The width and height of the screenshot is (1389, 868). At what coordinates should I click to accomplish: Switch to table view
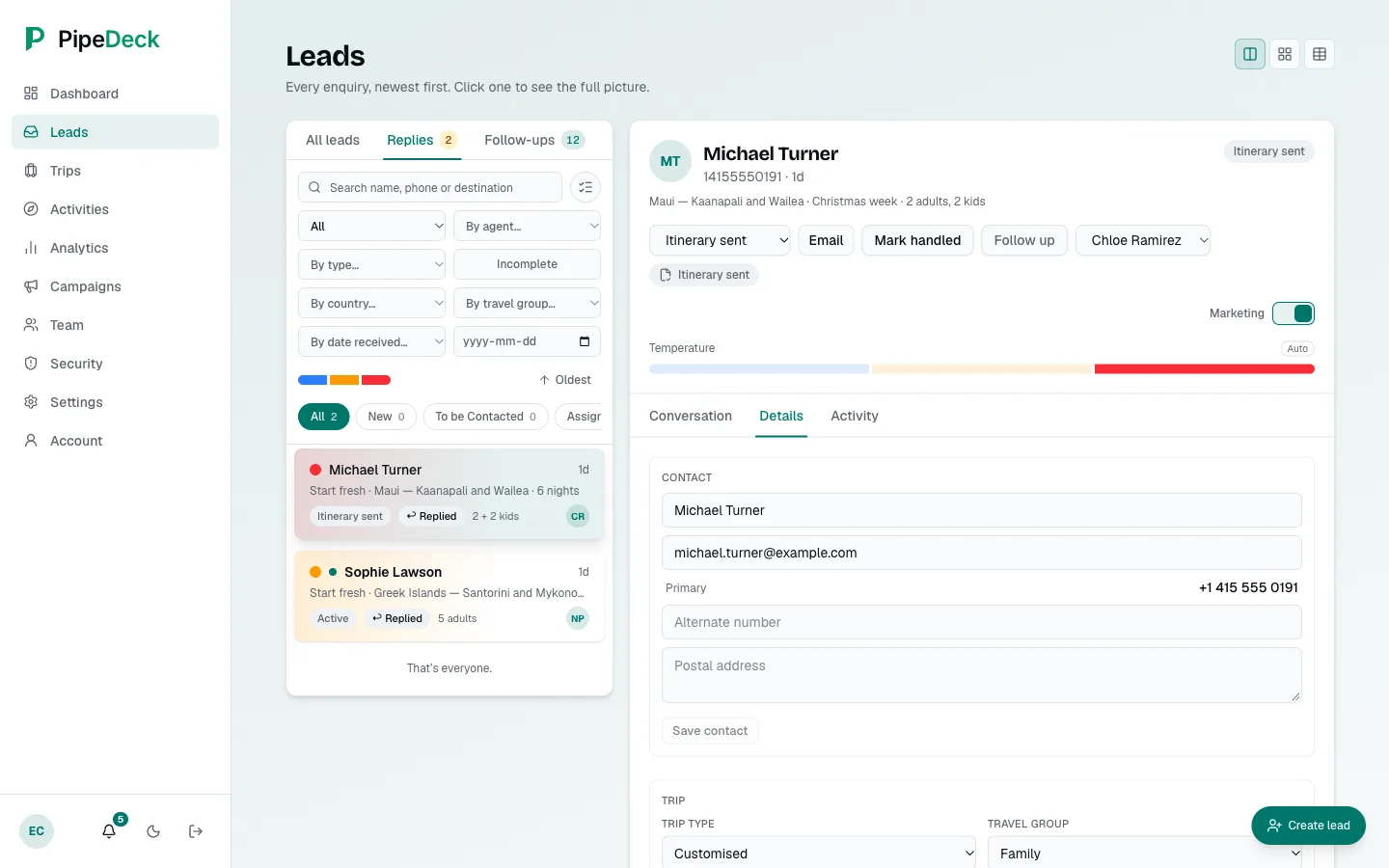click(x=1320, y=54)
